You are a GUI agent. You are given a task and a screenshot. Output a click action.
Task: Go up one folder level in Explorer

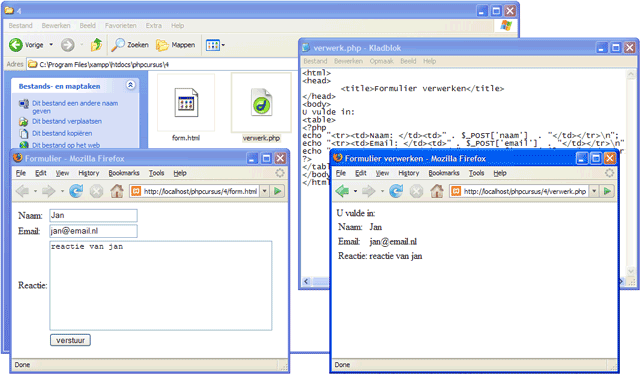tap(96, 45)
